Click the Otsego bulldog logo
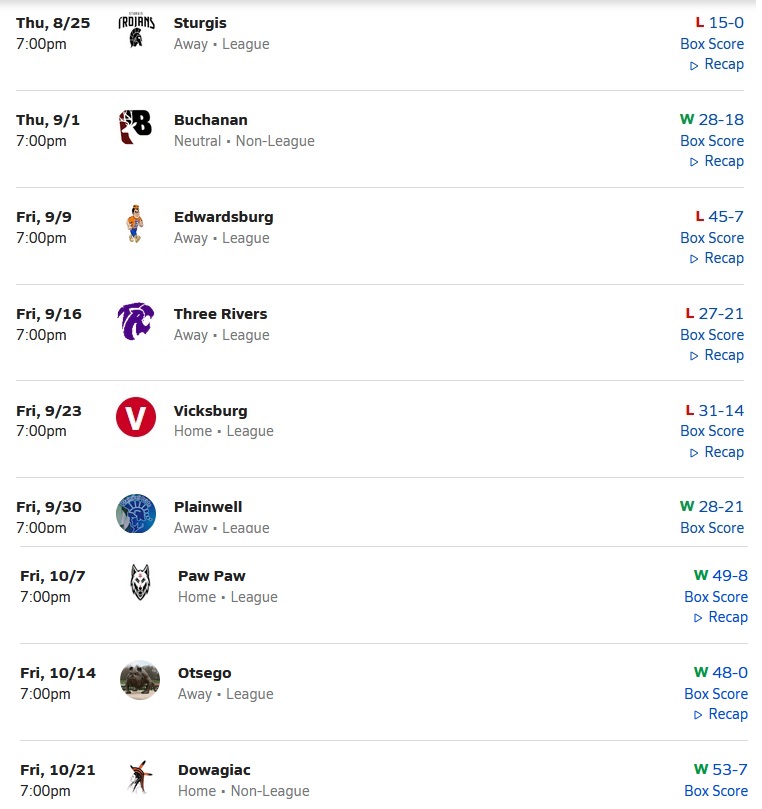 pyautogui.click(x=140, y=680)
